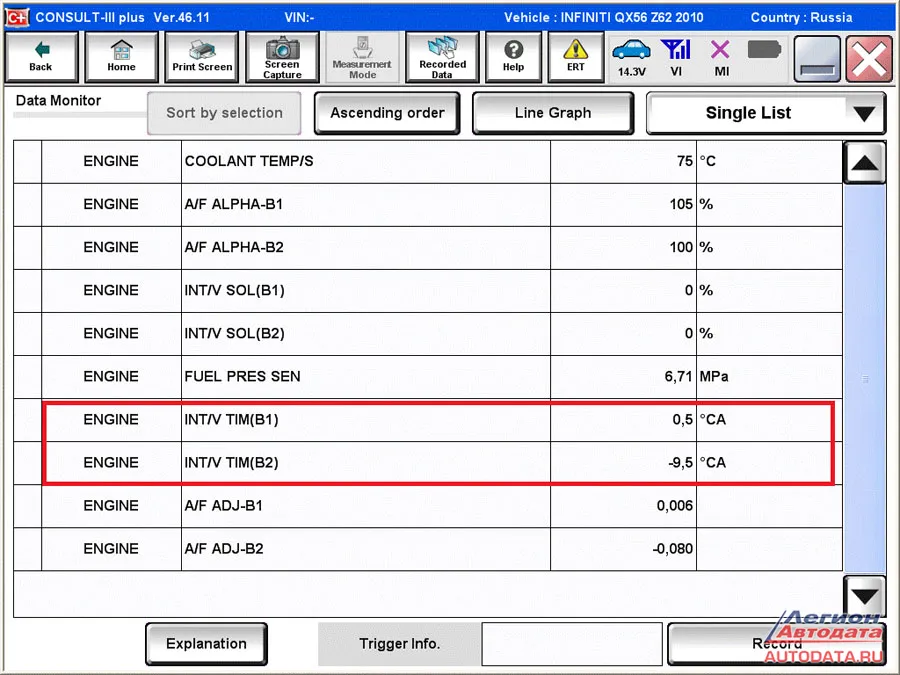Click the 105 % alpha value

click(x=681, y=204)
